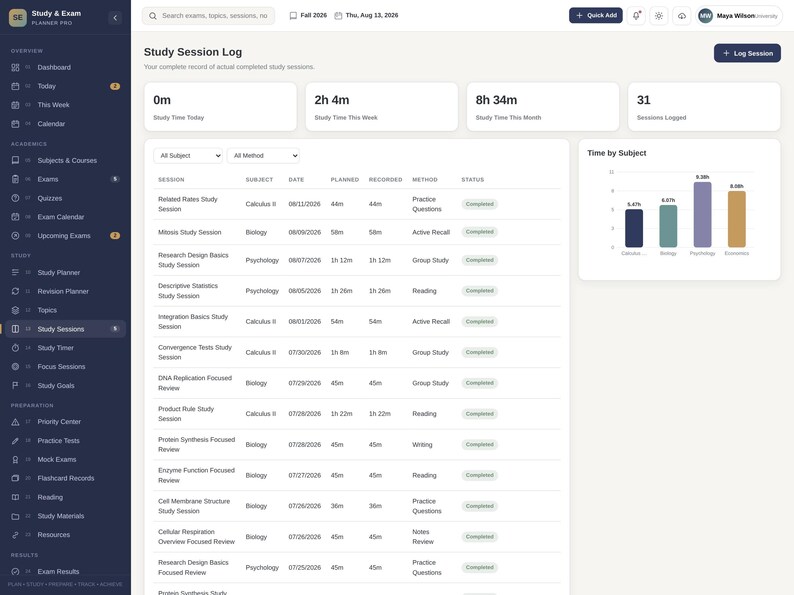Click the Log Session button
The image size is (794, 595).
[747, 53]
